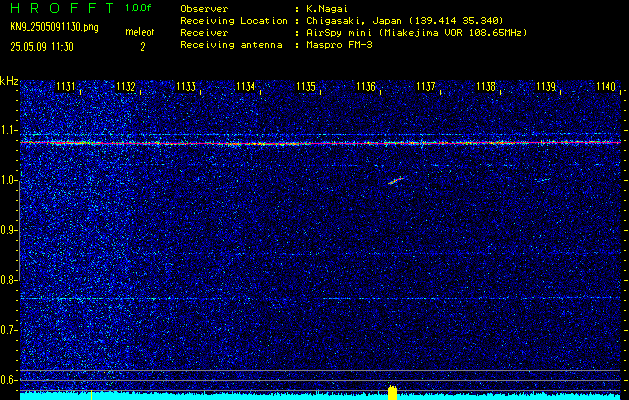Click the 0.9 frequency axis label
The image size is (629, 400).
[9, 230]
